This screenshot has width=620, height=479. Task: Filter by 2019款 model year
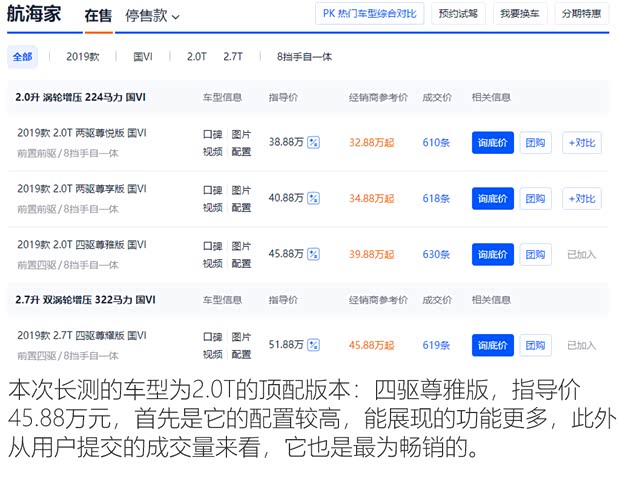coord(83,57)
